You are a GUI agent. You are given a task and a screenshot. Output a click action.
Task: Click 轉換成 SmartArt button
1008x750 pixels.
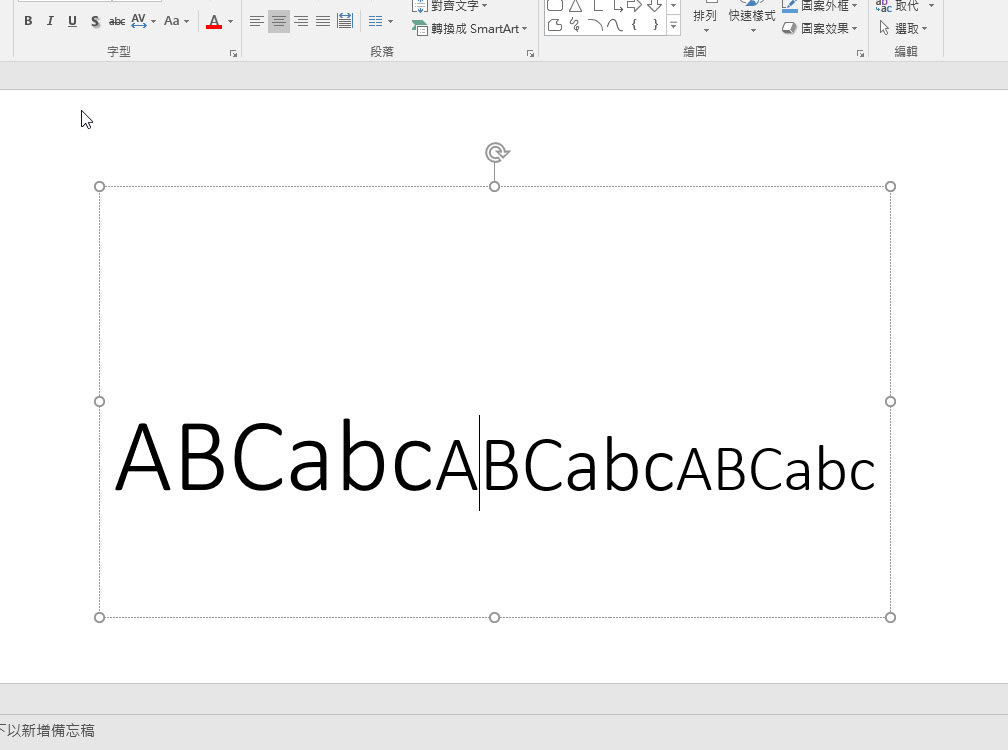470,29
